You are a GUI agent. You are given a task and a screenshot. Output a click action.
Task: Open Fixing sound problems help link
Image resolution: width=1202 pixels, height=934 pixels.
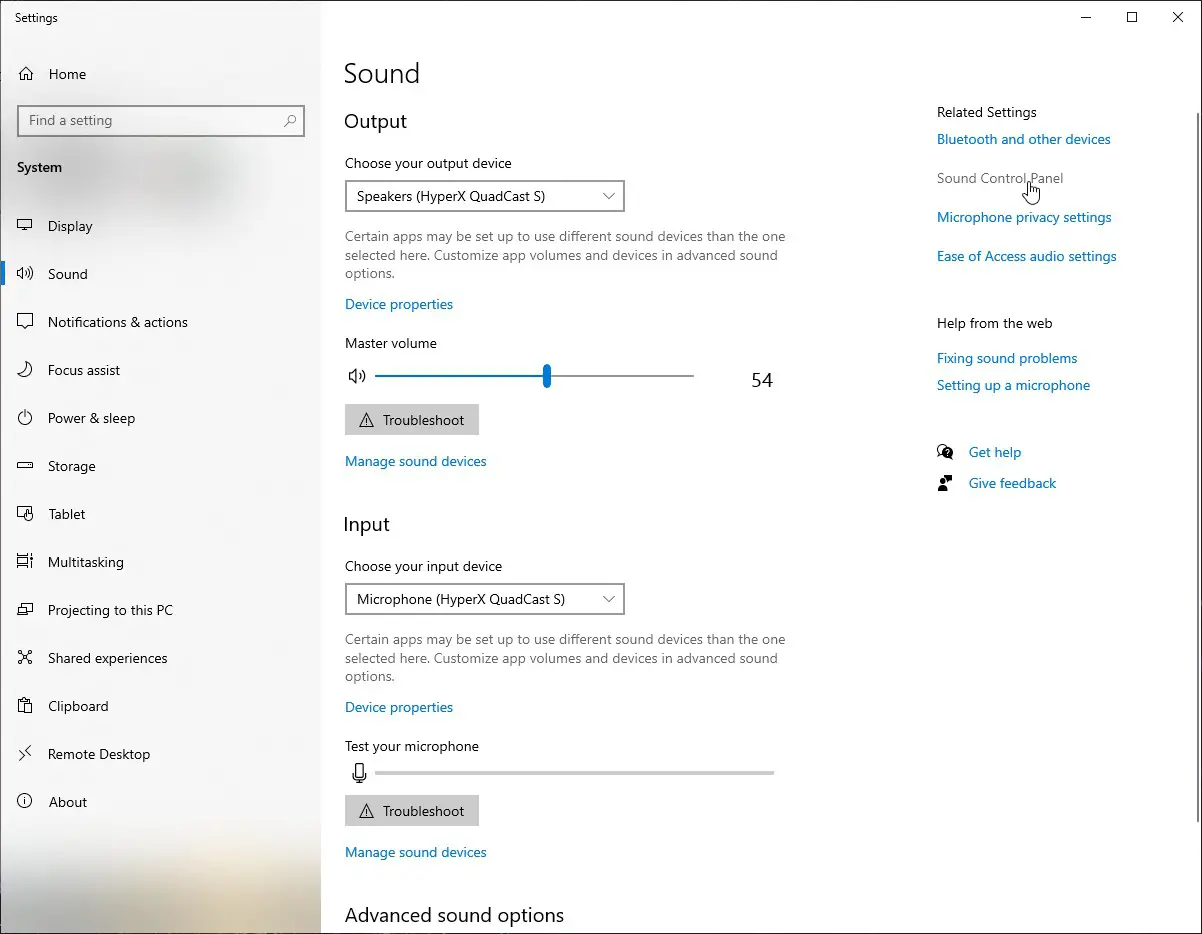[1007, 358]
